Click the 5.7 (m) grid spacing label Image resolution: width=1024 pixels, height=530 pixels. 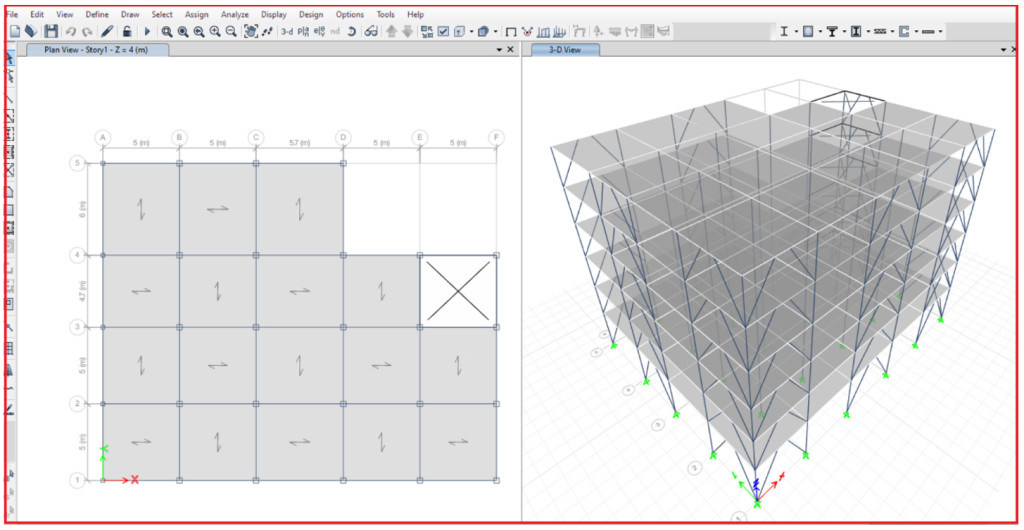pos(299,143)
